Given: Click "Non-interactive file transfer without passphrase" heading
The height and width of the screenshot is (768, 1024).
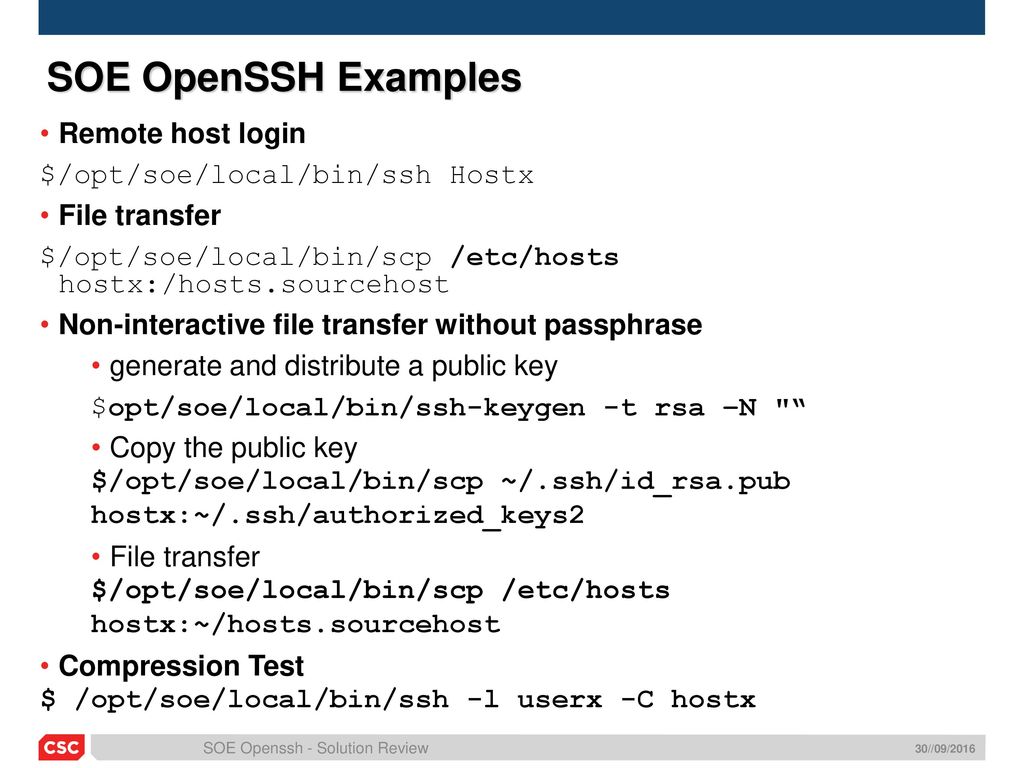Looking at the screenshot, I should 380,325.
